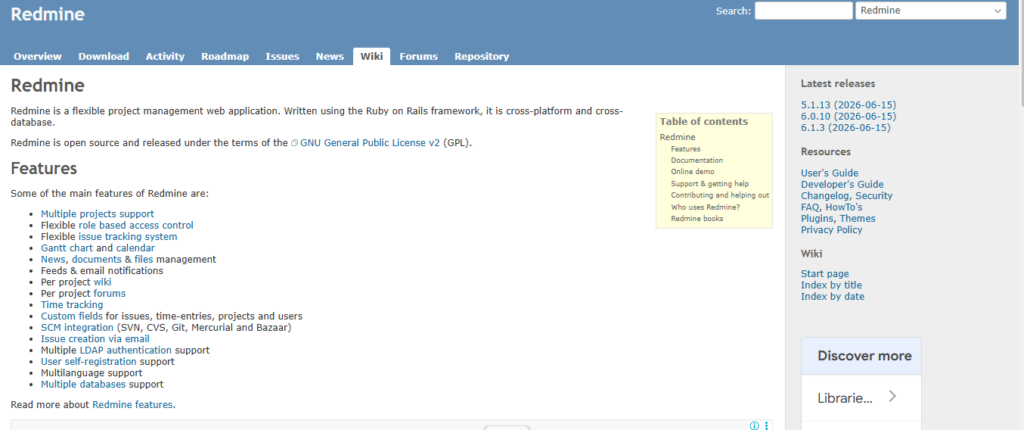Open the Forums tab
Viewport: 1024px width, 430px height.
point(419,56)
